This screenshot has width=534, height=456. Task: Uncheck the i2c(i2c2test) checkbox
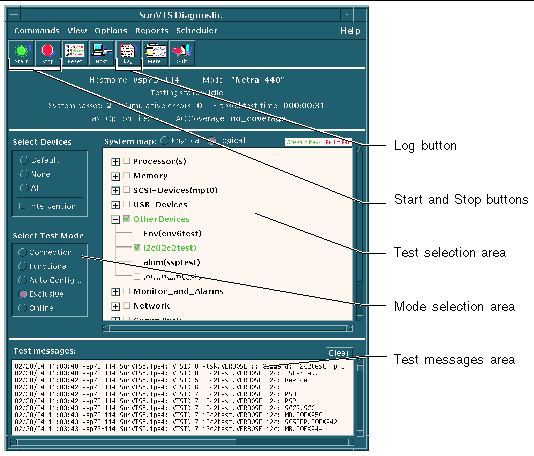pyautogui.click(x=137, y=247)
